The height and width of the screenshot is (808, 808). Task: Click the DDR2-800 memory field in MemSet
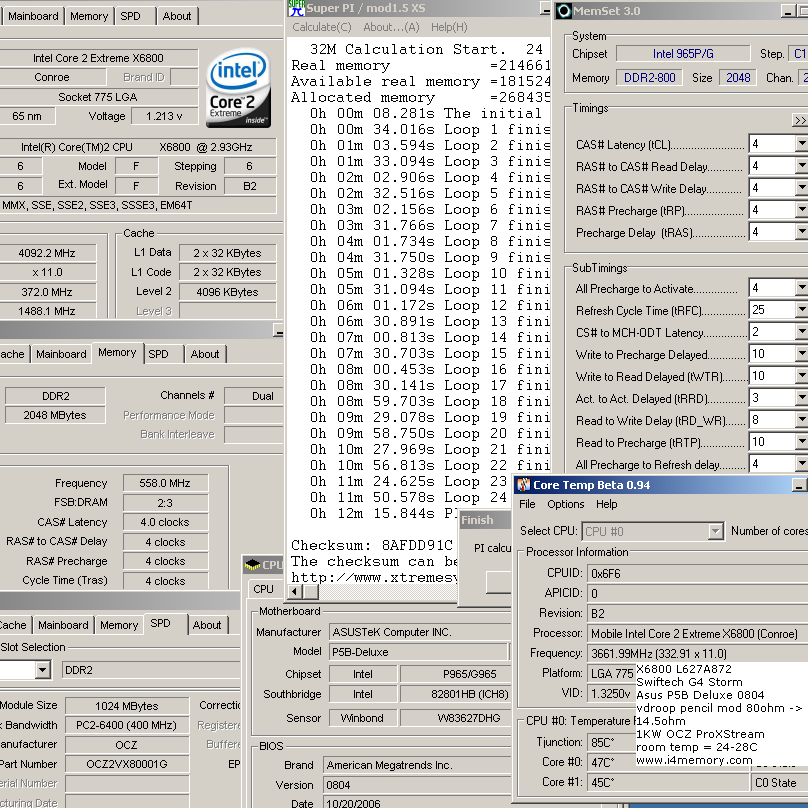649,78
